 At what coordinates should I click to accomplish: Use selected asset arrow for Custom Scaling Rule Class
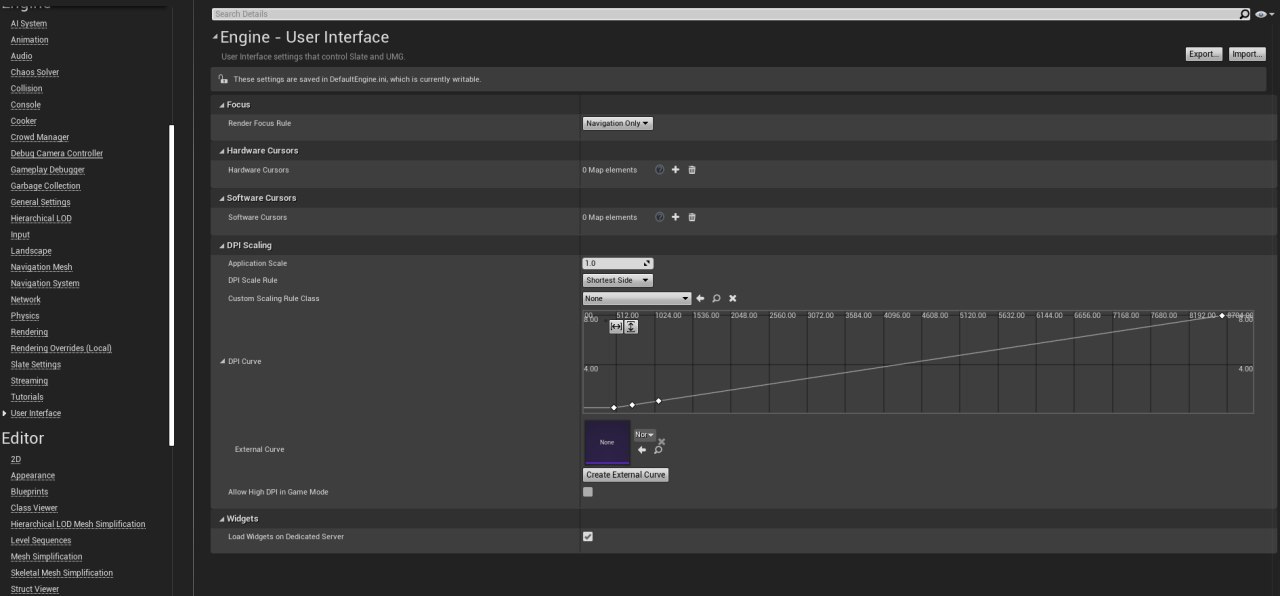coord(701,298)
